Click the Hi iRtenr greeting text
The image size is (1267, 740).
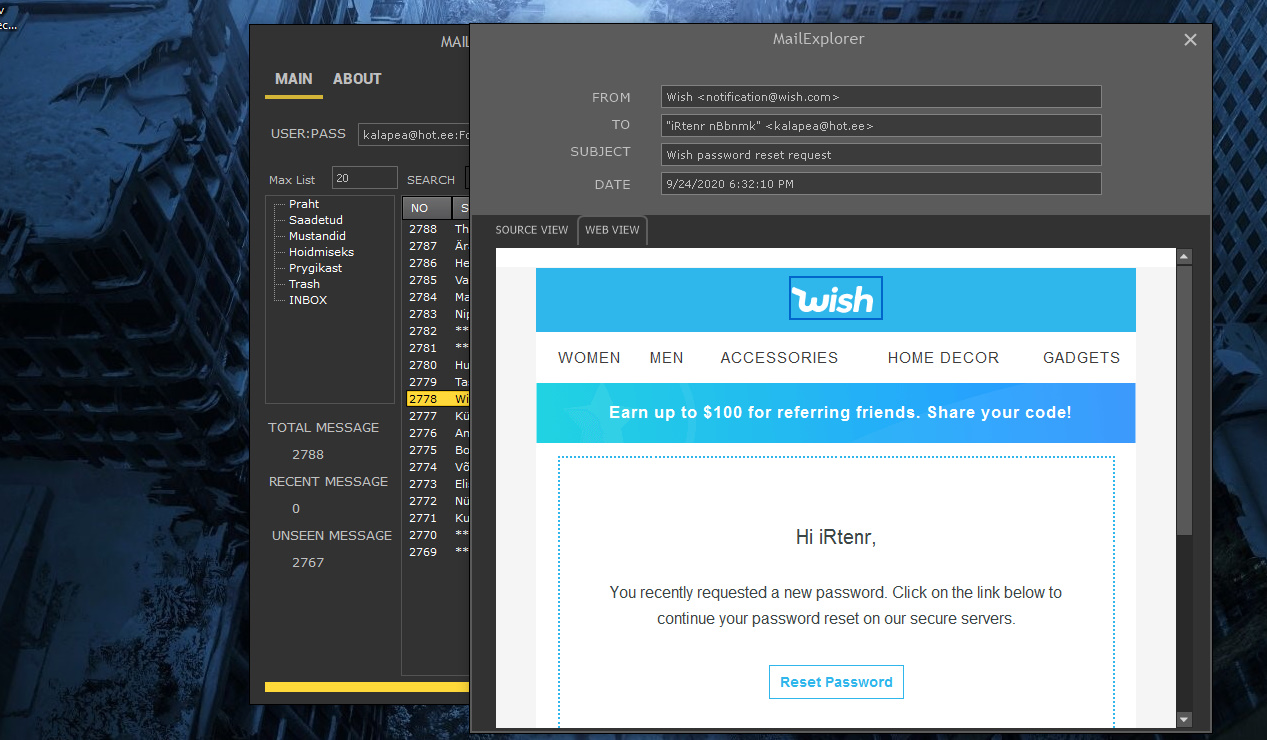tap(836, 538)
